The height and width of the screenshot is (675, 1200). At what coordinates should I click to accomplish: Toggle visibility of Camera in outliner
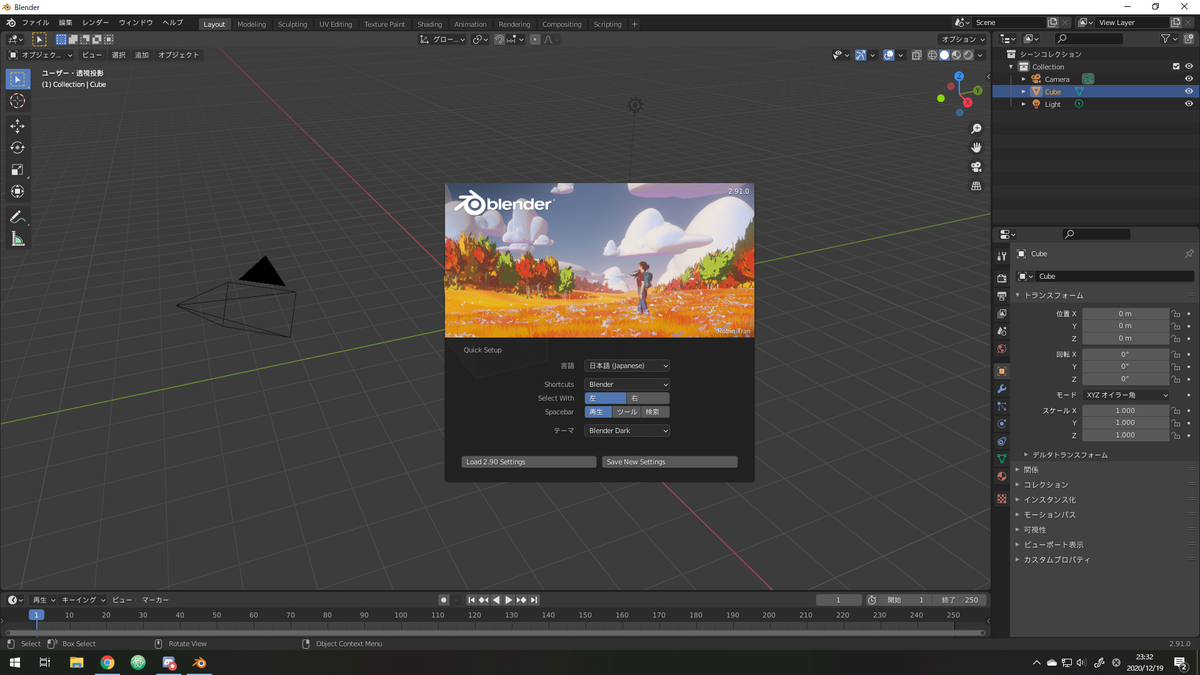point(1188,79)
